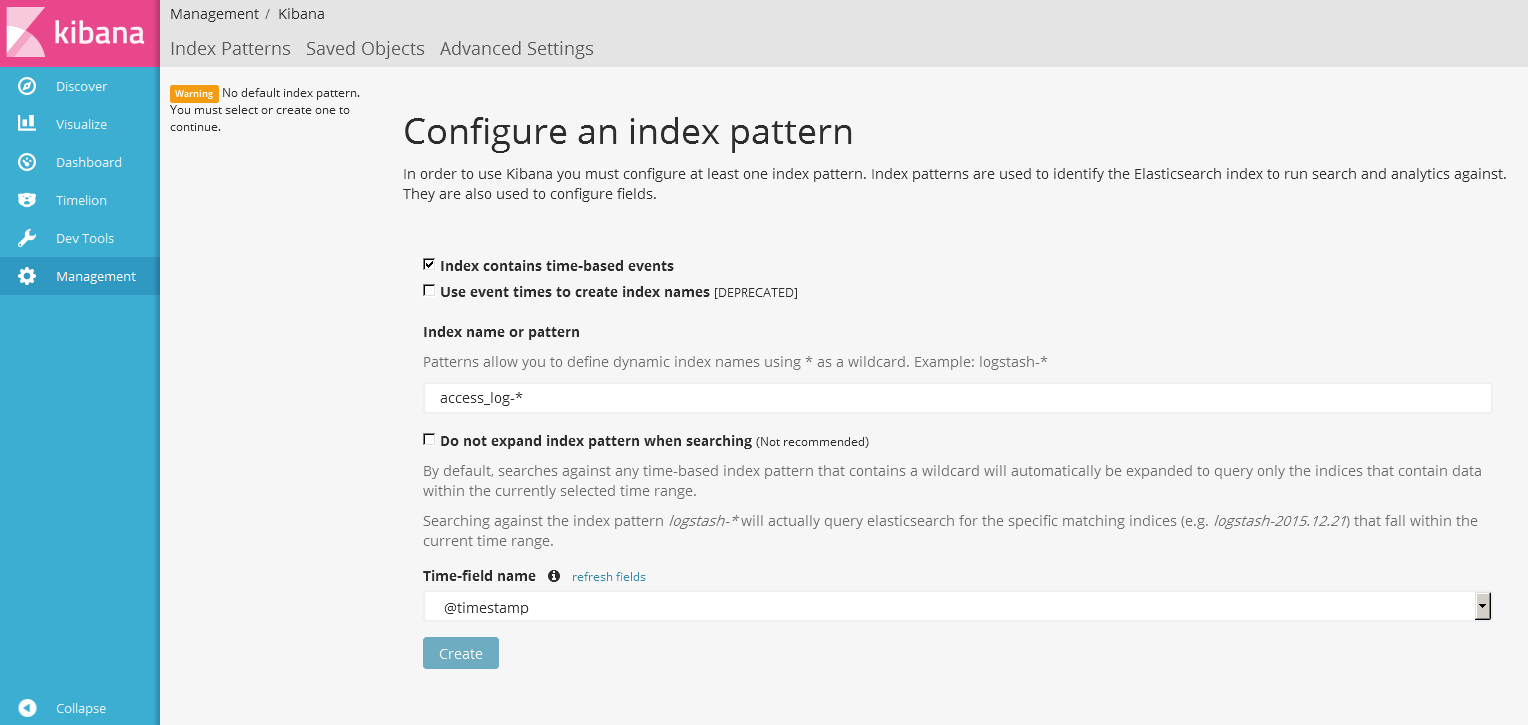Open Discover via compass icon
Screen dimensions: 1528x725
tap(27, 86)
